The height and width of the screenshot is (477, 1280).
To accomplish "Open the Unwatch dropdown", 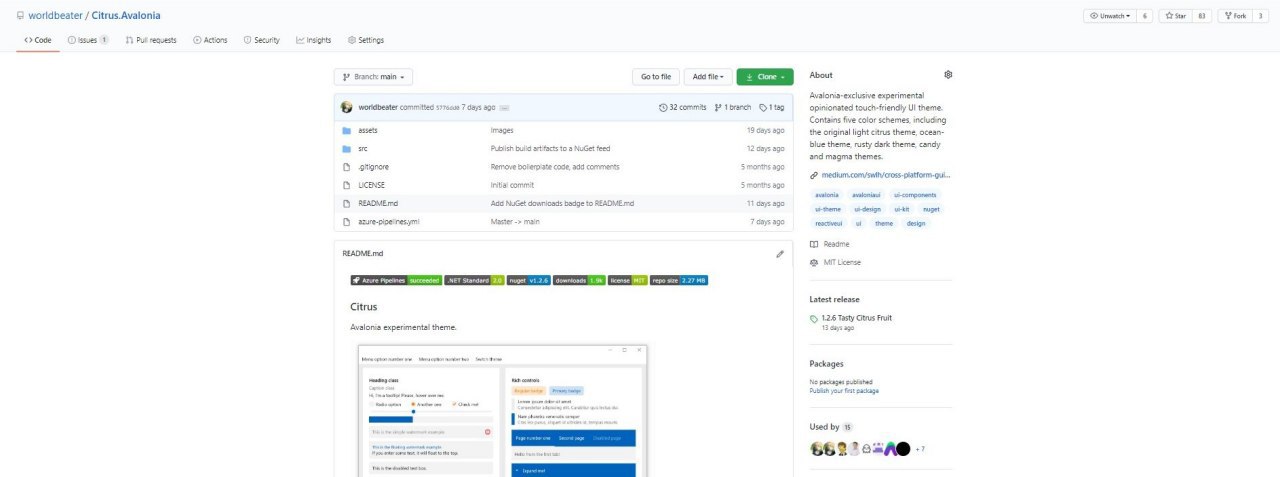I will (1109, 16).
